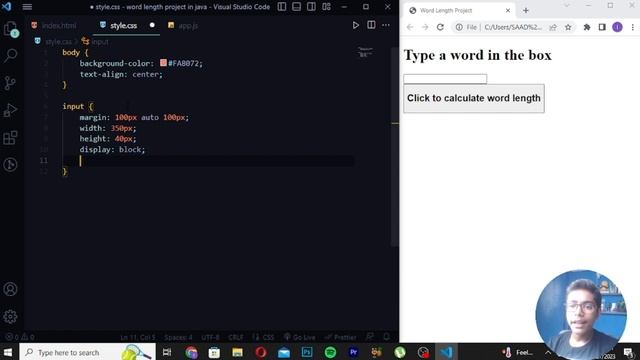The height and width of the screenshot is (360, 640).
Task: Toggle the primary side bar layout icon
Action: coord(282,7)
